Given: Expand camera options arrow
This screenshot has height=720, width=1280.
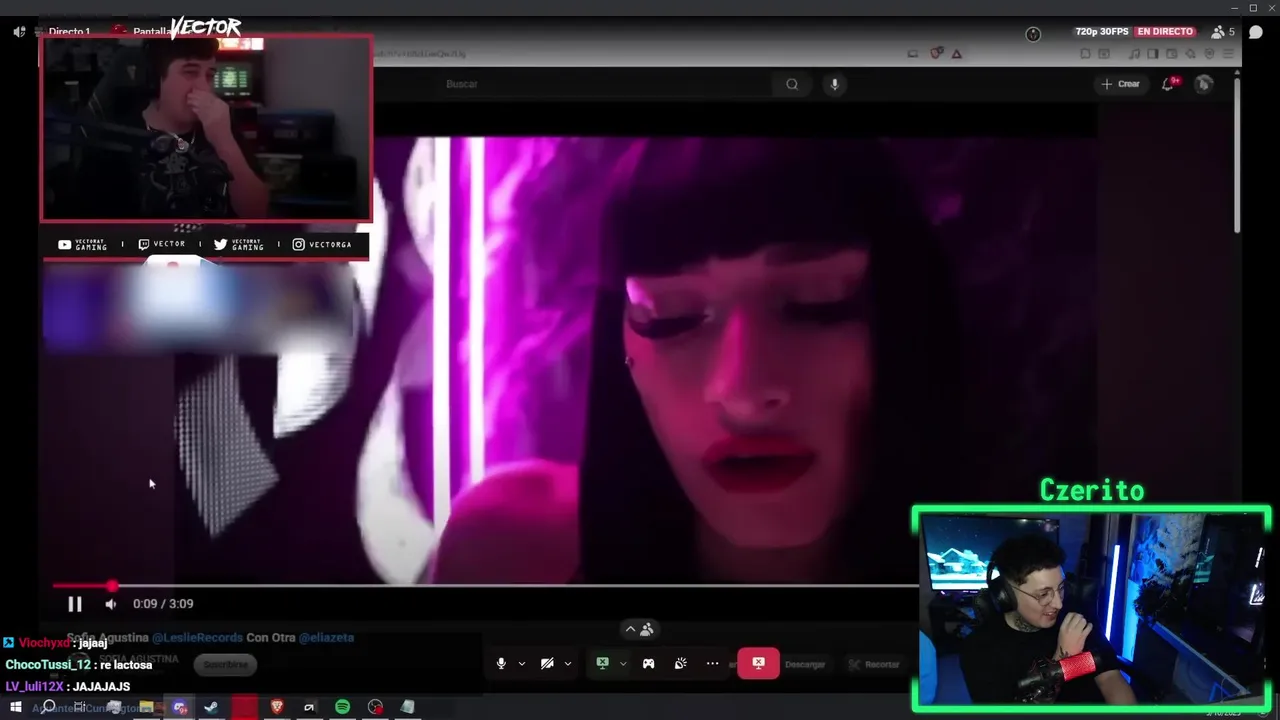Looking at the screenshot, I should [568, 664].
